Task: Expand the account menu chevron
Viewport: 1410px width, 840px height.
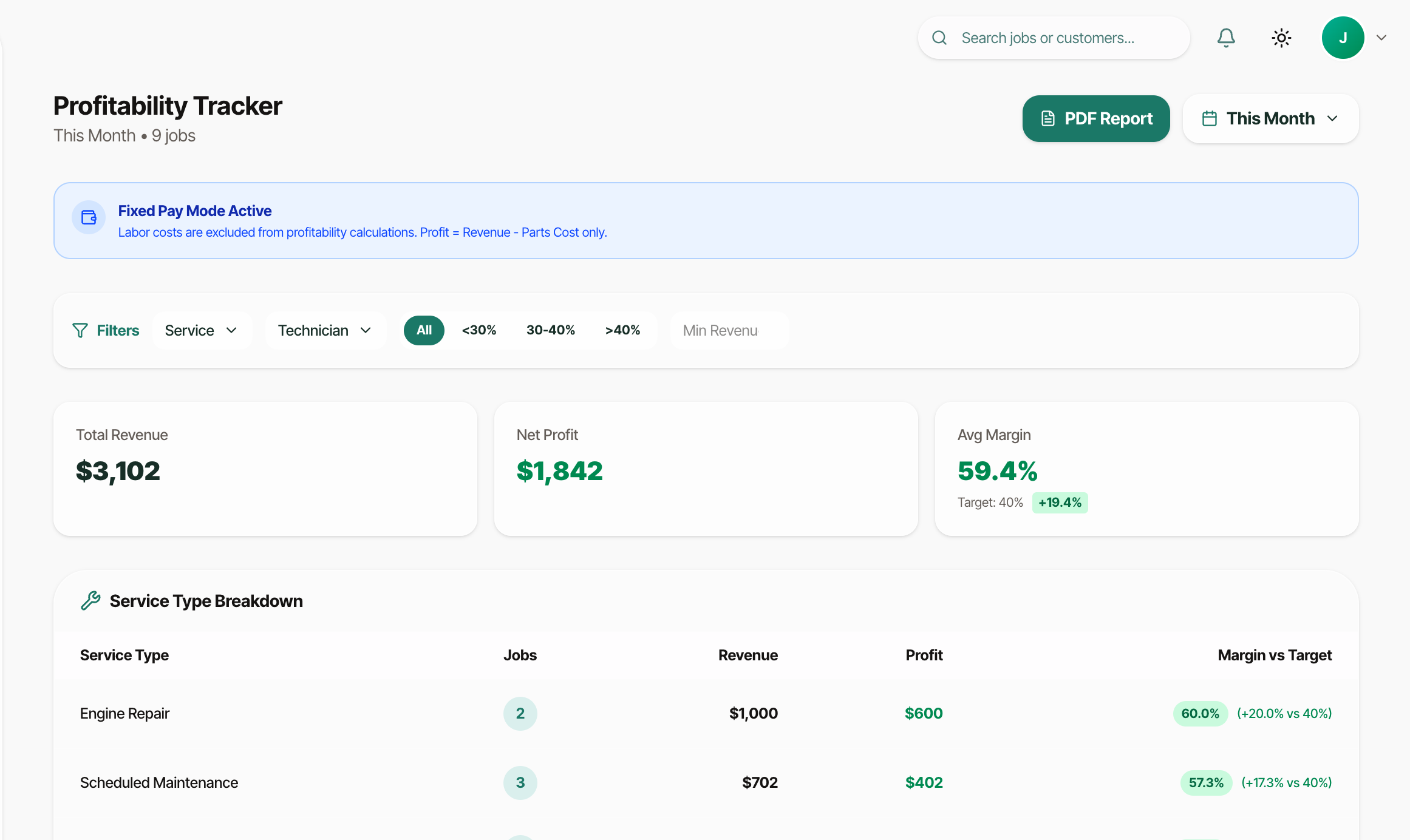Action: click(x=1381, y=38)
